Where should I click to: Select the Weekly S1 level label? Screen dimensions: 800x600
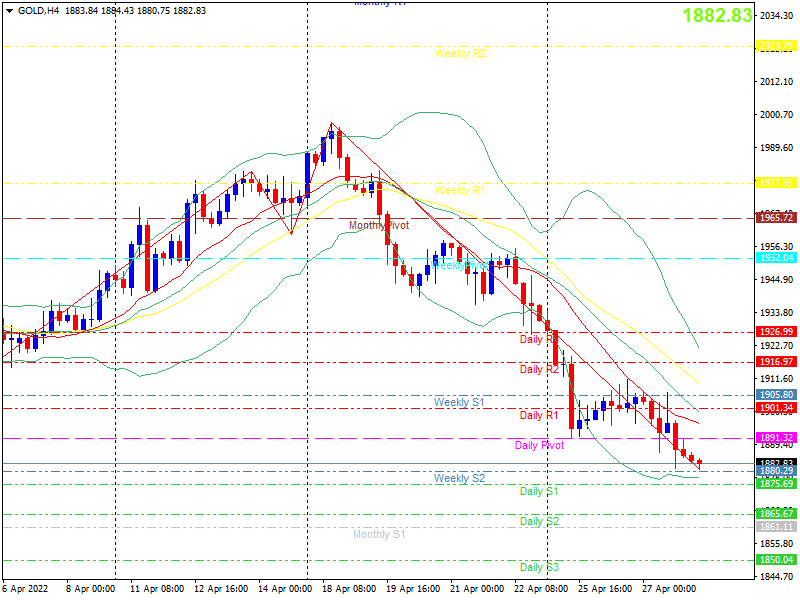[x=459, y=403]
